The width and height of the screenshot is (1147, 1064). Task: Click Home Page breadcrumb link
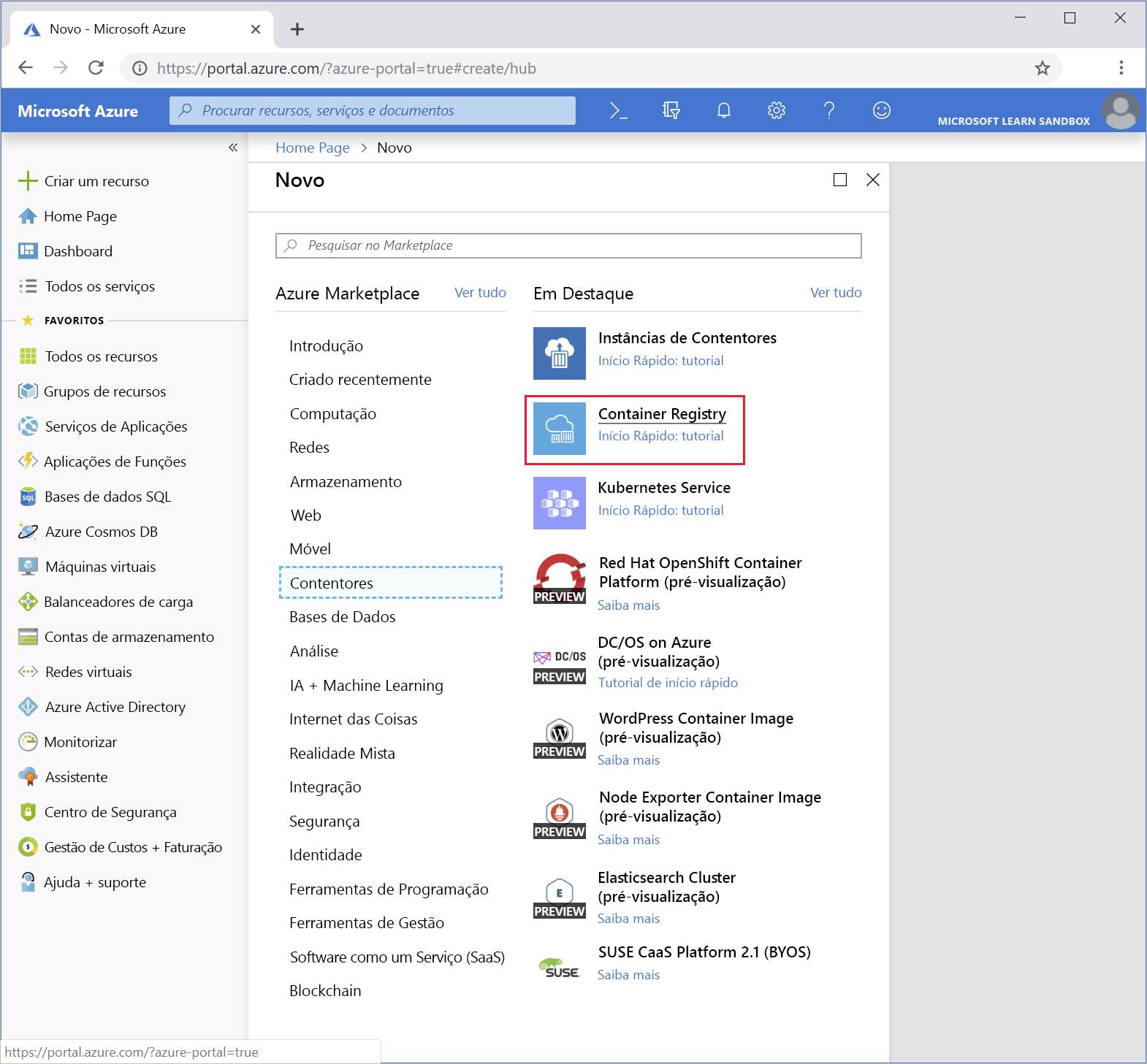point(313,148)
